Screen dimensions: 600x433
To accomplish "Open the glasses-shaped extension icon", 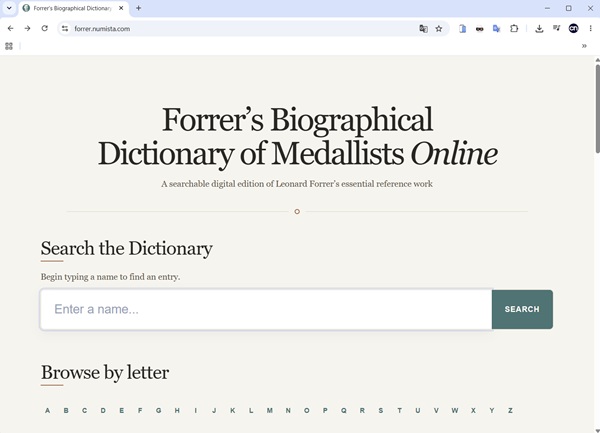I will 479,29.
